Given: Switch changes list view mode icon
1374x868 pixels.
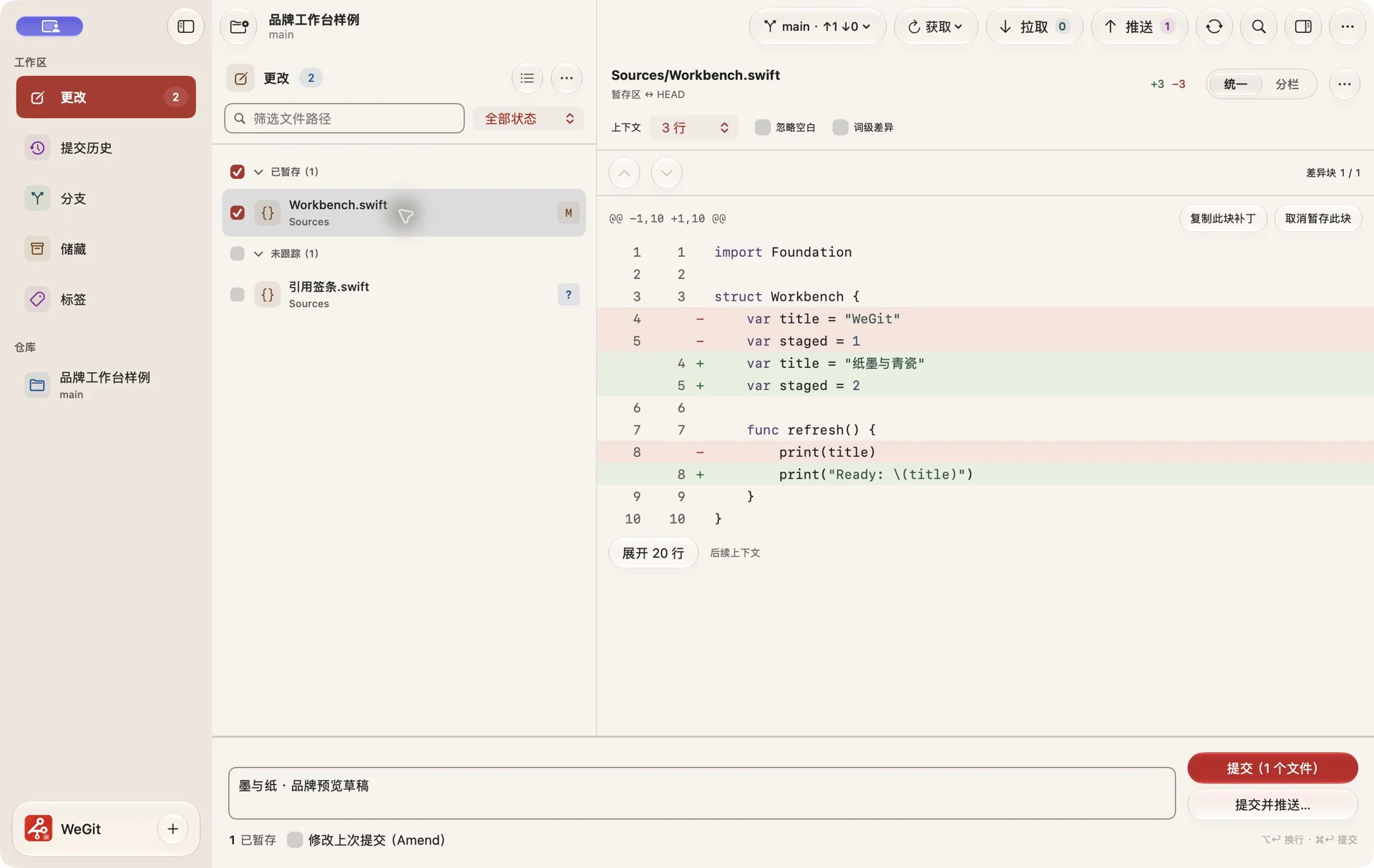Looking at the screenshot, I should point(527,78).
